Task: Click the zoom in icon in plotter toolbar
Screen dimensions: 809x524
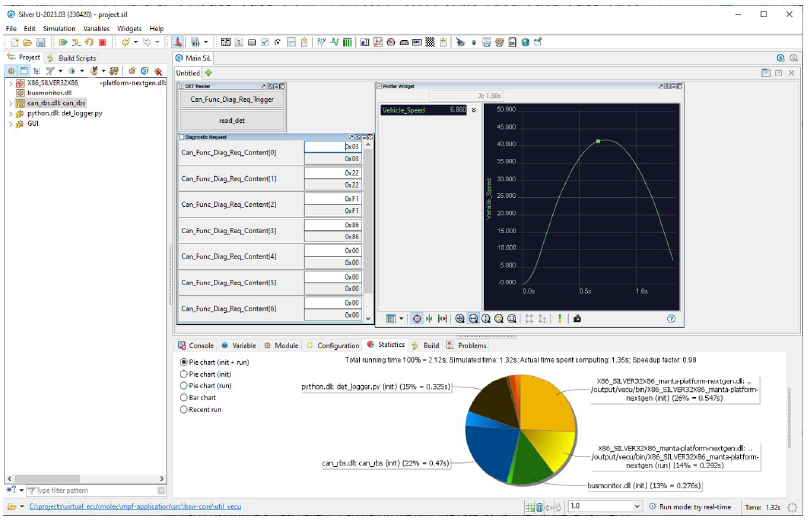Action: tap(460, 319)
